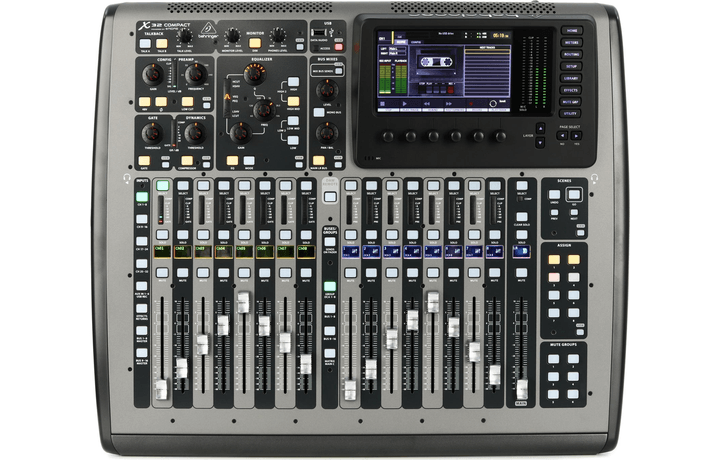Enable the Gate button

(144, 160)
